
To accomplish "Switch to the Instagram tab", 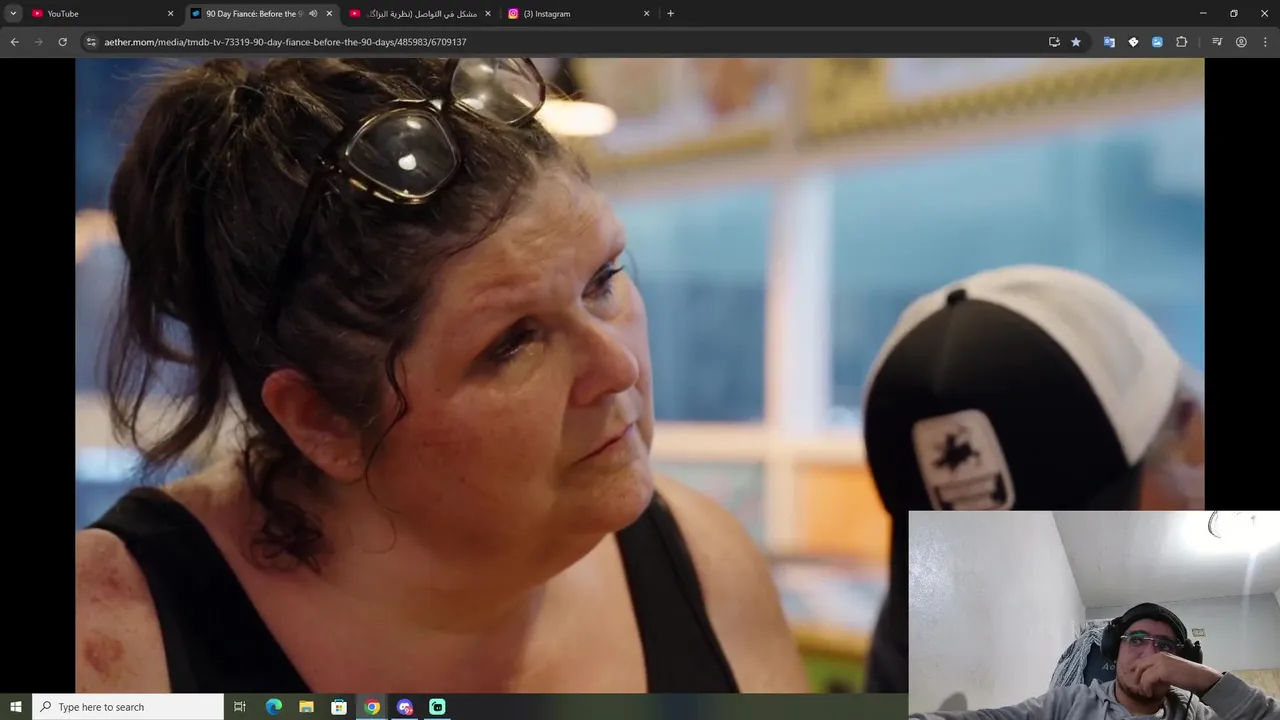I will (x=578, y=14).
